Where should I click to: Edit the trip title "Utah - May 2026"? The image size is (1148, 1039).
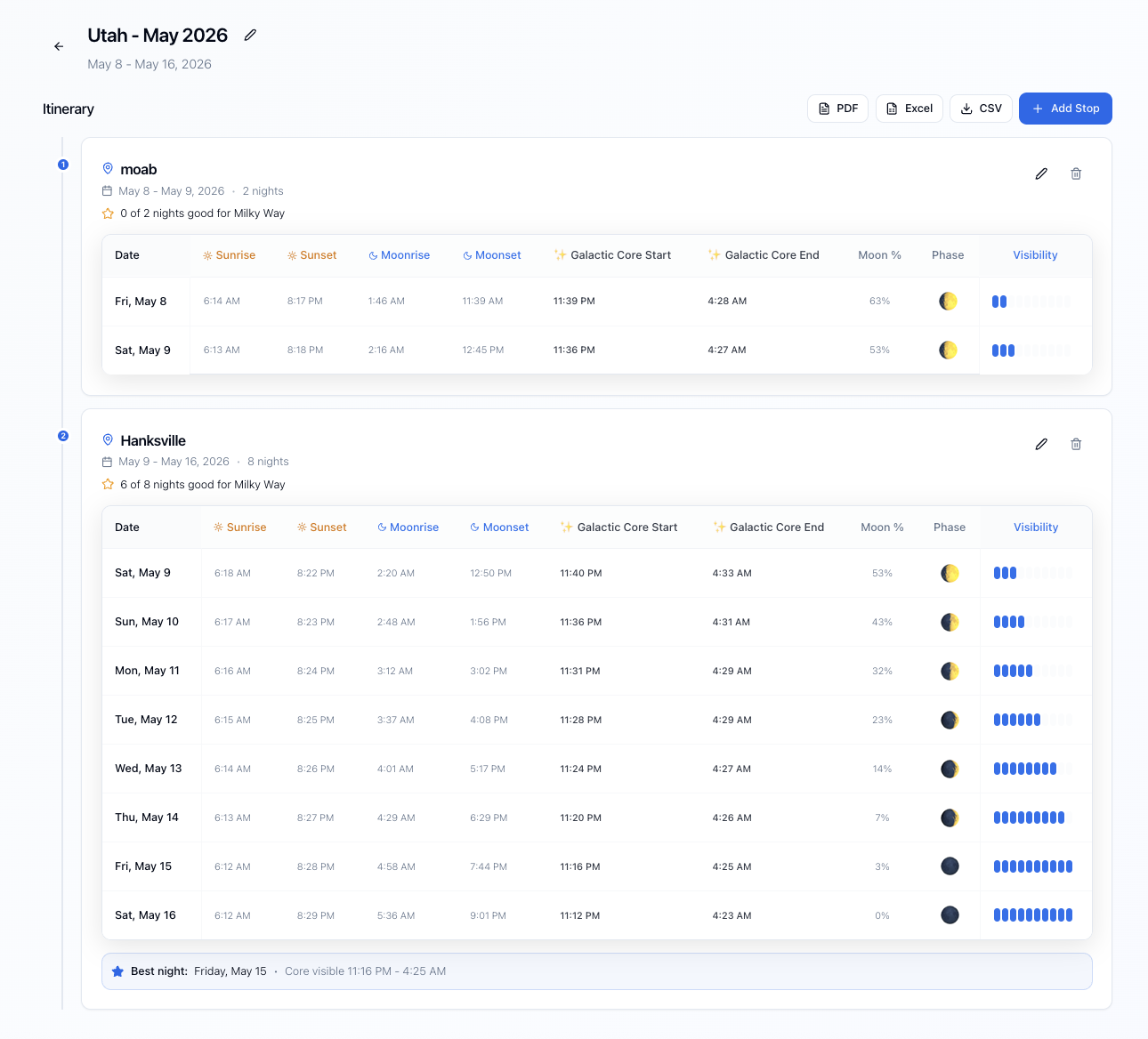249,34
